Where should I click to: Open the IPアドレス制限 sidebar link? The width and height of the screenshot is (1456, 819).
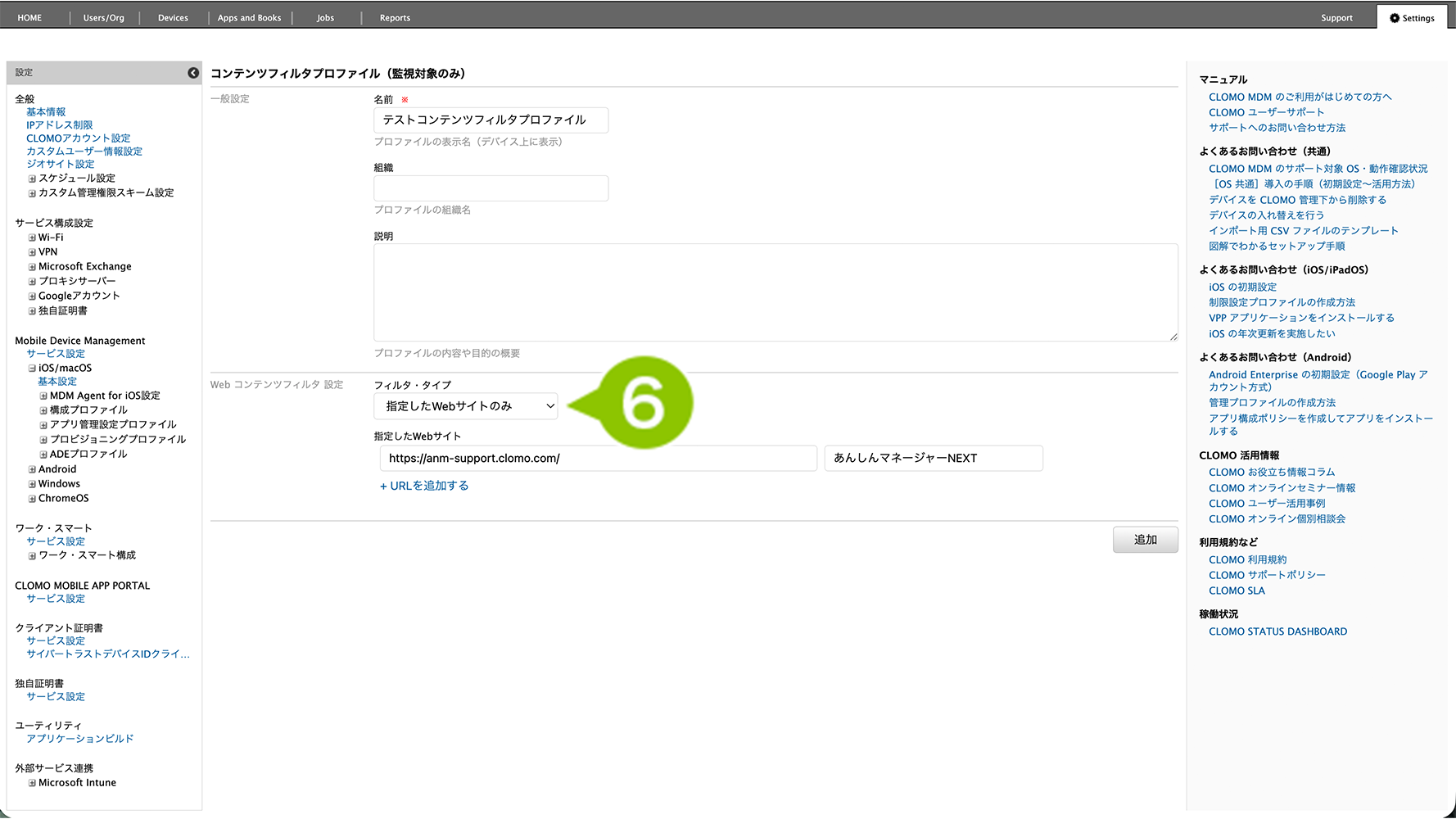tap(59, 125)
